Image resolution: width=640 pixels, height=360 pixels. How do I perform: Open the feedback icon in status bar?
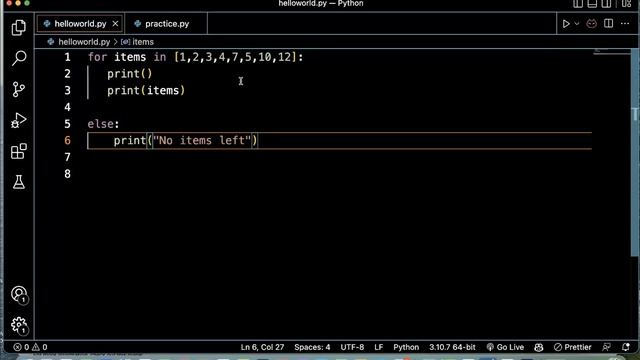pos(607,347)
